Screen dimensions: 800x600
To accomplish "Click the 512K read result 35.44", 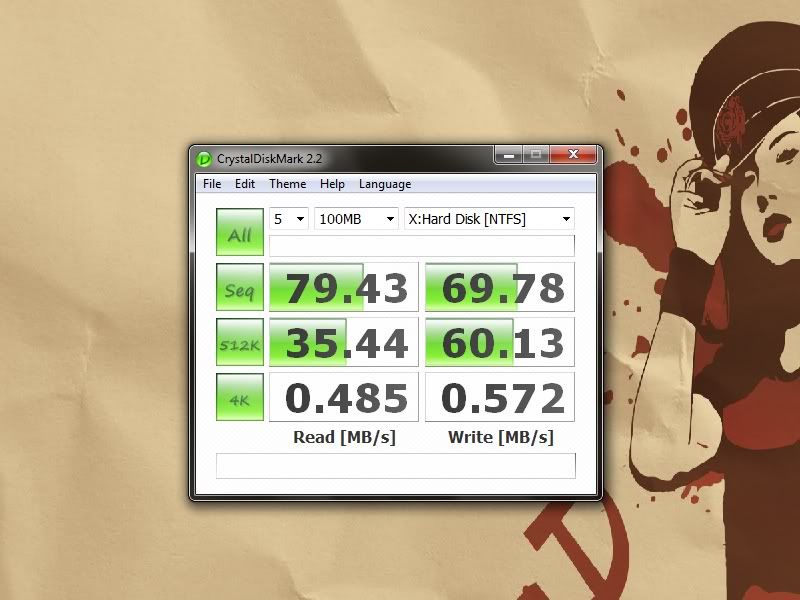I will (344, 342).
